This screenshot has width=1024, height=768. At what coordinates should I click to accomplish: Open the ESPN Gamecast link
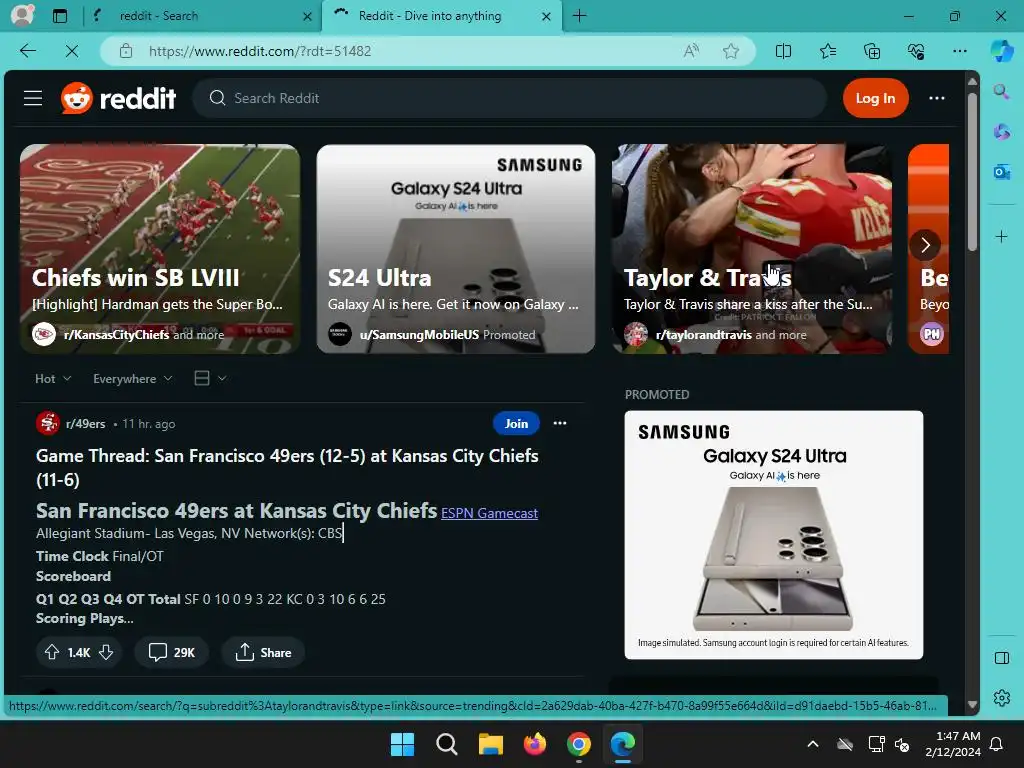pos(489,513)
